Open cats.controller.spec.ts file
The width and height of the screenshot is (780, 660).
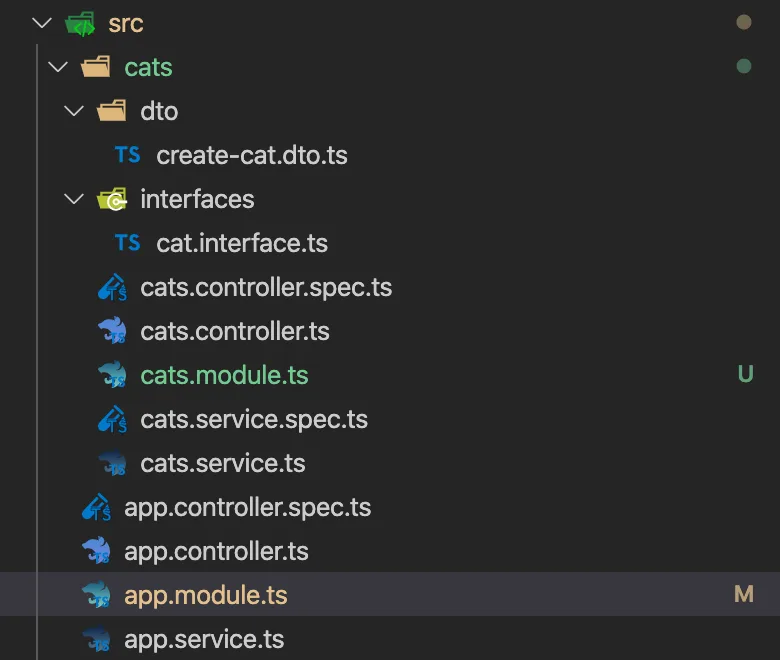pyautogui.click(x=266, y=287)
